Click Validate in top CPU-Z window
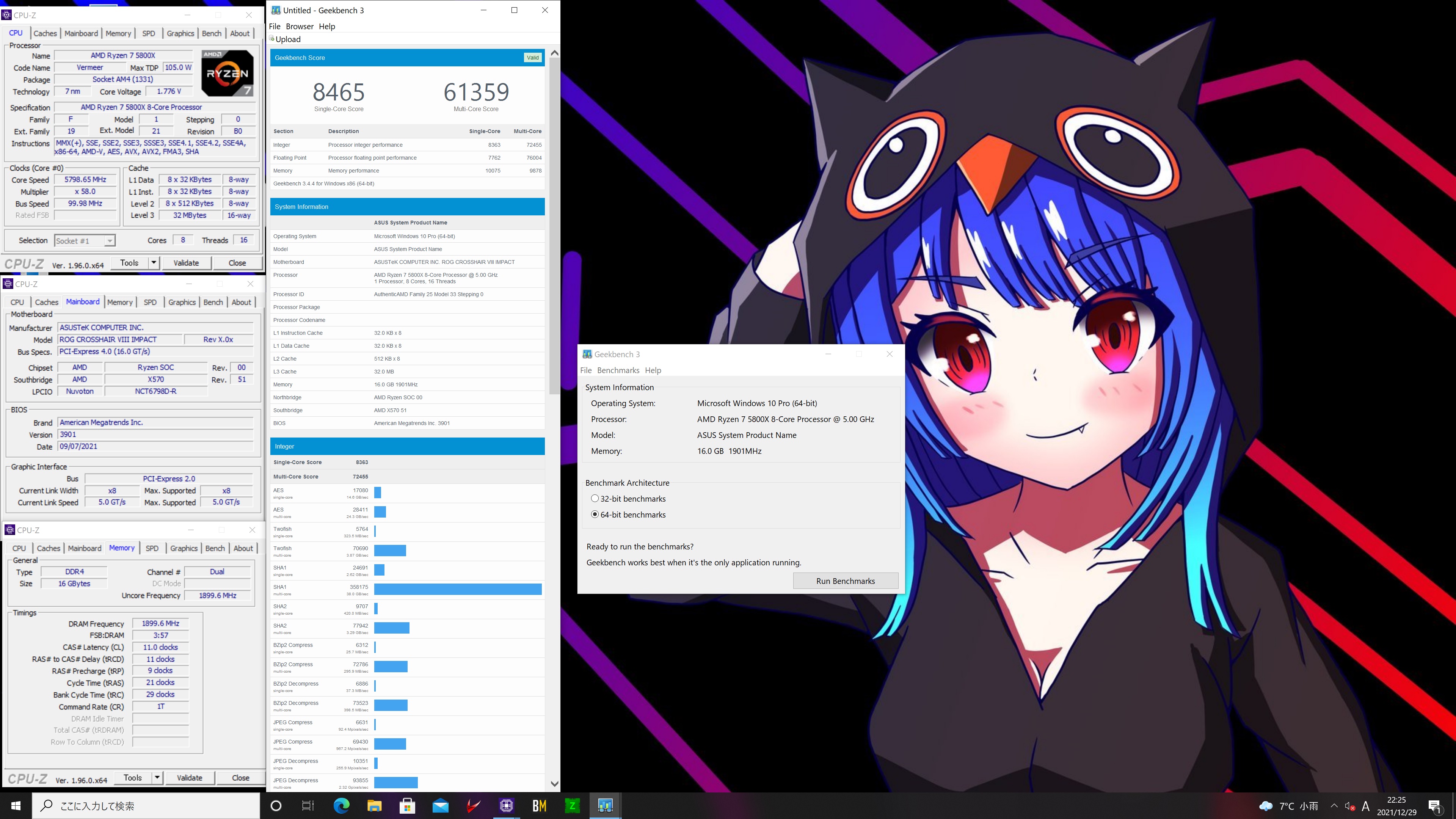Viewport: 1456px width, 819px height. coord(186,263)
